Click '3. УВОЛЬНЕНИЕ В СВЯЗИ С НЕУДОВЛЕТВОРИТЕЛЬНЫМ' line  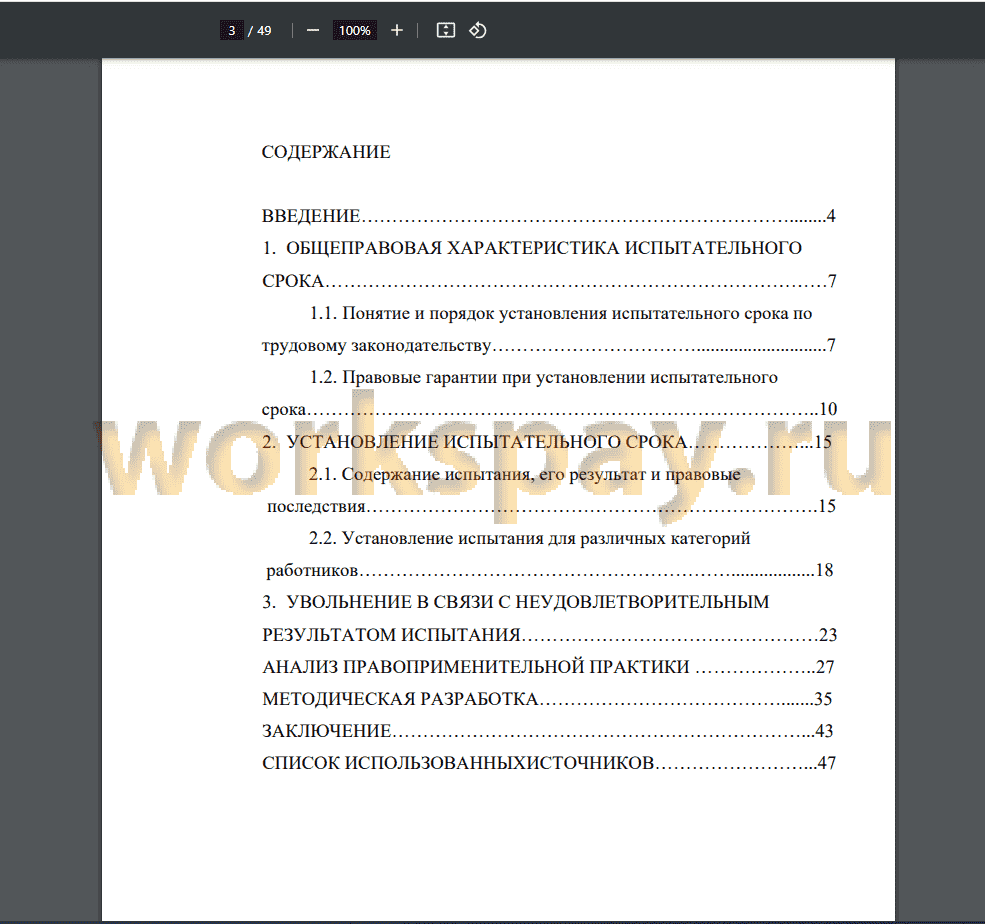515,602
